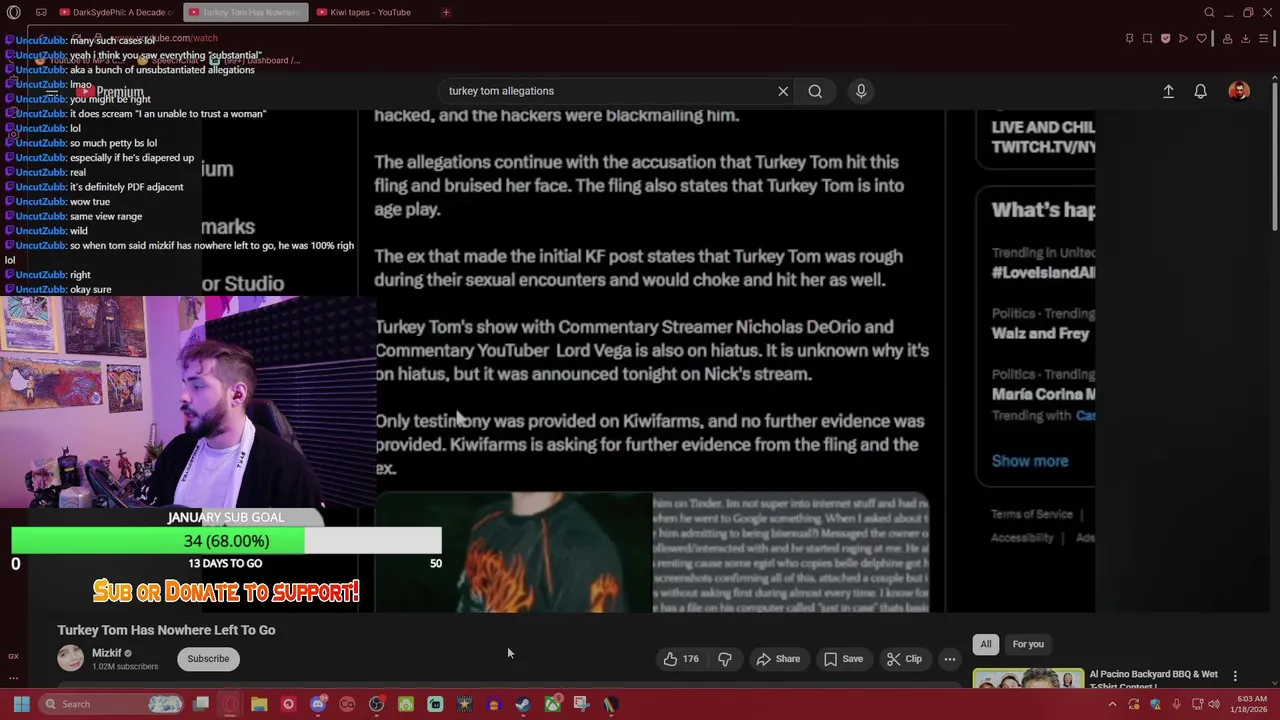Subscribe to the Mizkif channel
The image size is (1280, 720).
[208, 658]
